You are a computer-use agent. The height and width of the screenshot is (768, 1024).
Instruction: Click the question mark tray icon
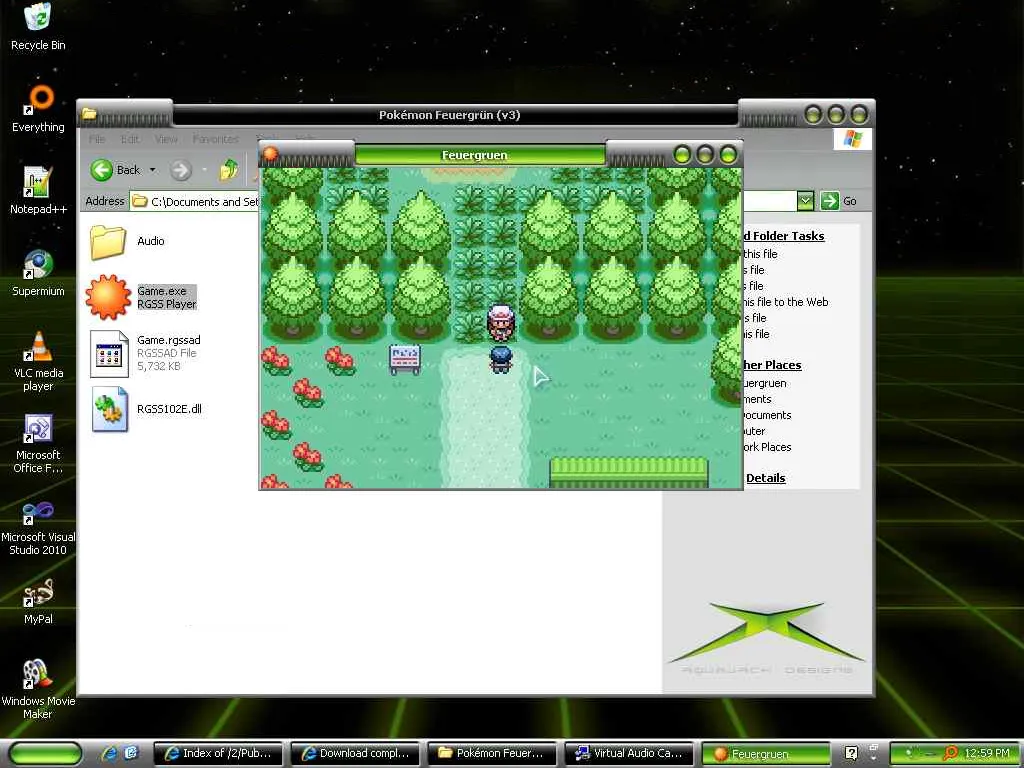pos(850,754)
